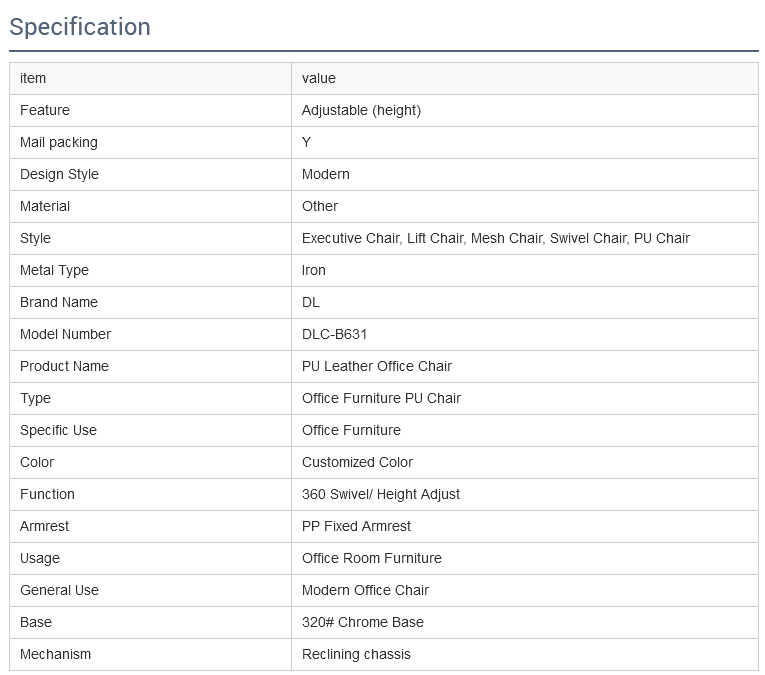Image resolution: width=765 pixels, height=675 pixels.
Task: Select the 'value' column header
Action: [x=319, y=78]
